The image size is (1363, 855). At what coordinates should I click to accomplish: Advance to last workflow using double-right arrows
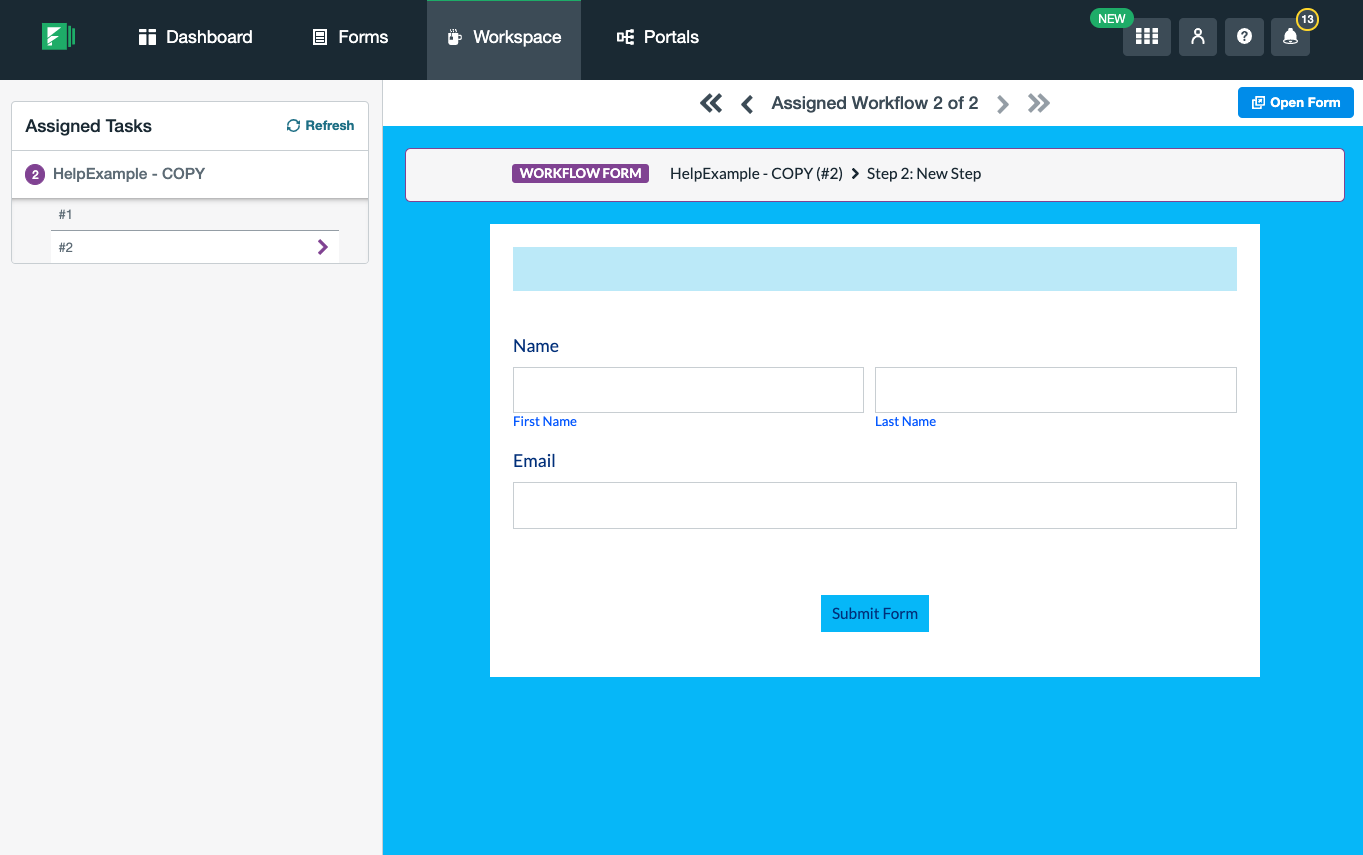[1039, 102]
